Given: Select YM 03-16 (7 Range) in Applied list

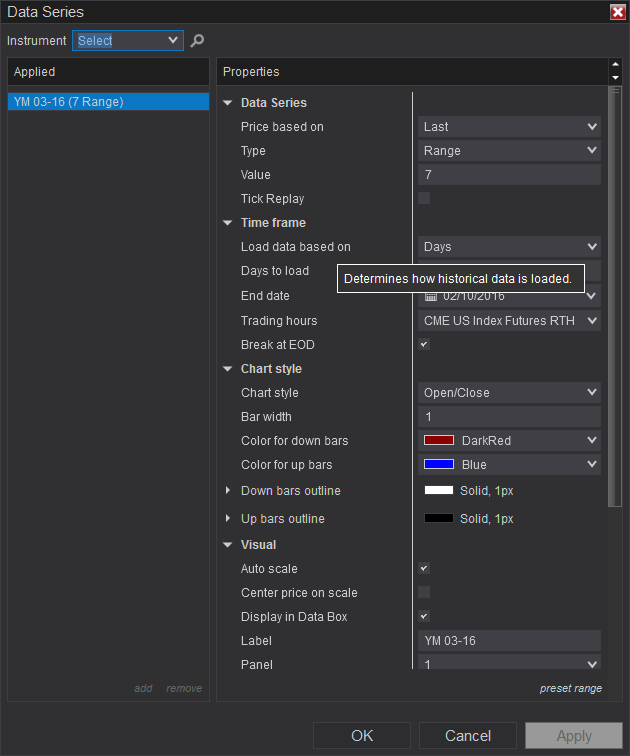Looking at the screenshot, I should (108, 101).
